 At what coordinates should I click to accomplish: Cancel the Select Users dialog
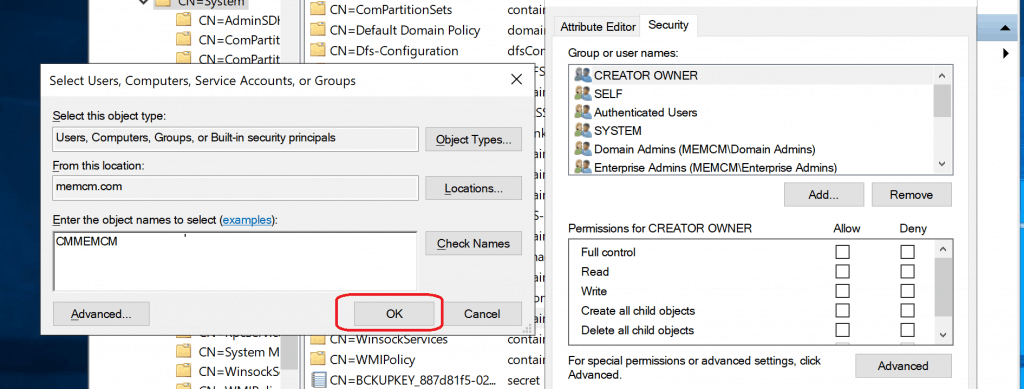coord(482,313)
